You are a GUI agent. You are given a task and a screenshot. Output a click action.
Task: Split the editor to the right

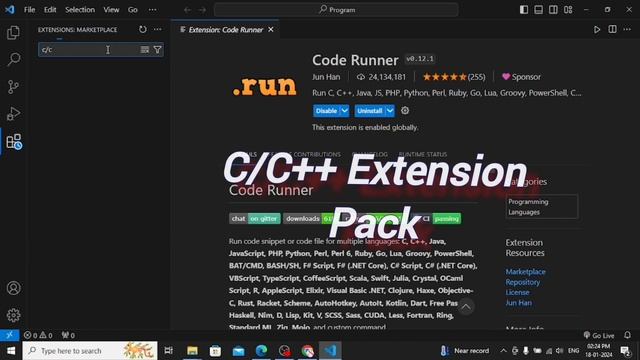click(612, 29)
